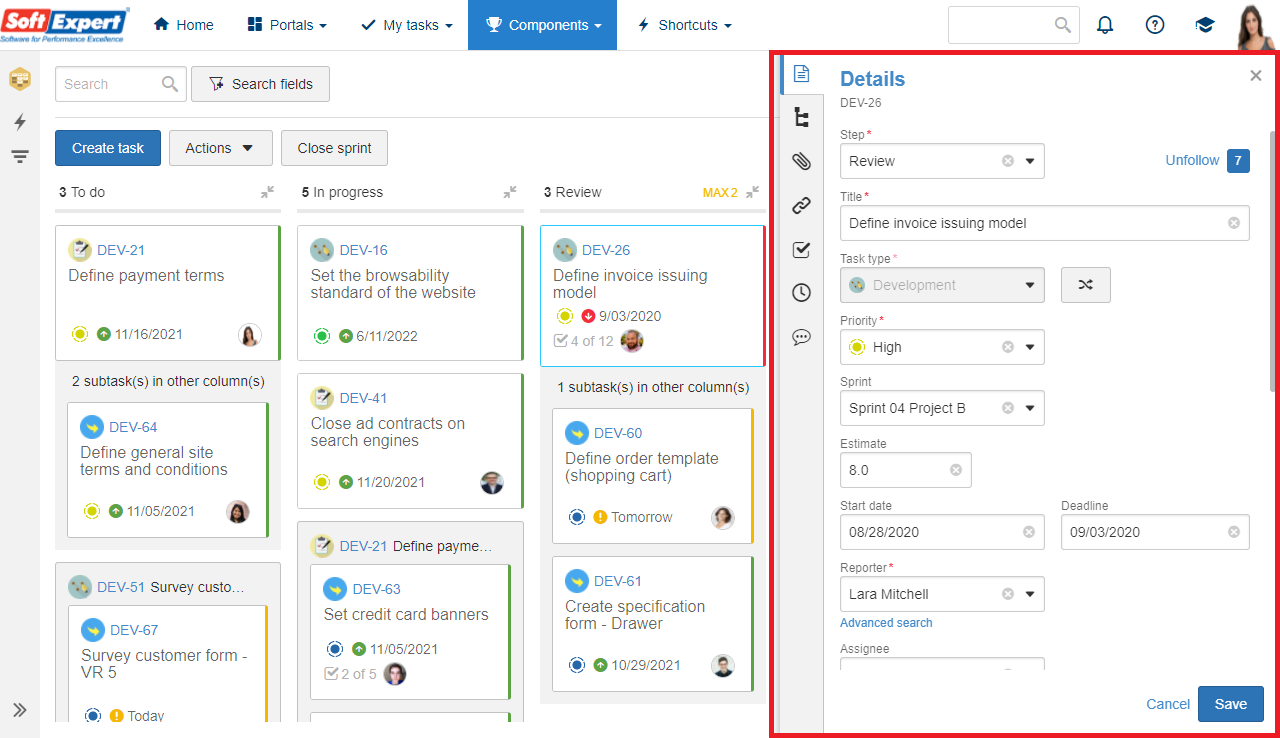The width and height of the screenshot is (1280, 738).
Task: Open the filter icon in left sidebar
Action: click(20, 156)
